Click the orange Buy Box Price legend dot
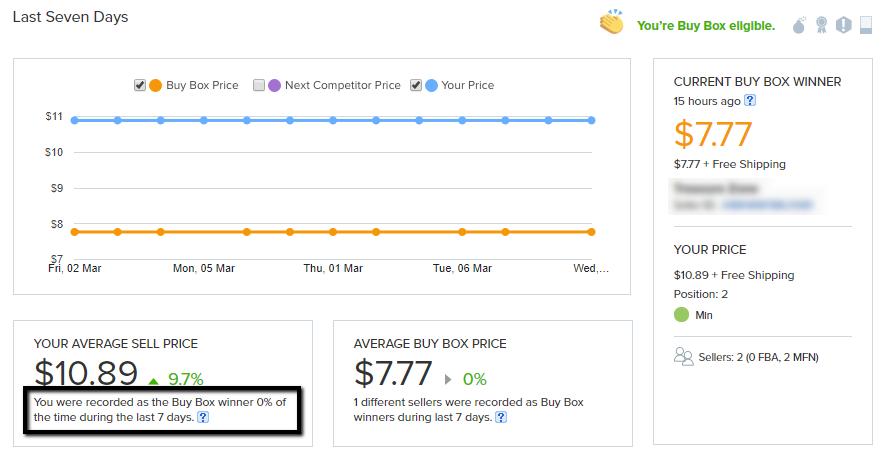This screenshot has width=884, height=455. pos(155,86)
